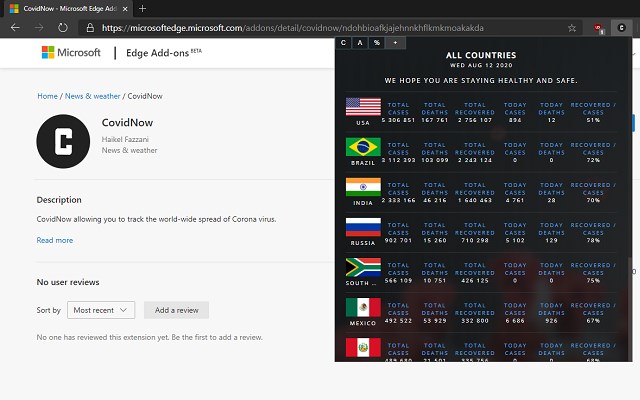Select the C tab in popup
The height and width of the screenshot is (400, 640).
click(x=343, y=43)
